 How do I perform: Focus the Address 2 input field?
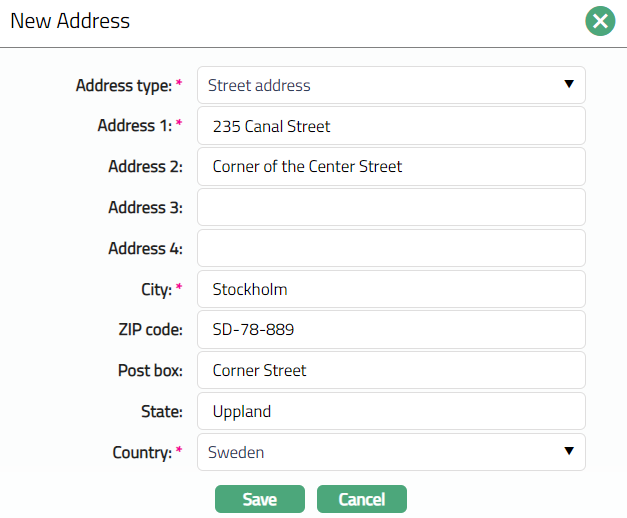391,167
